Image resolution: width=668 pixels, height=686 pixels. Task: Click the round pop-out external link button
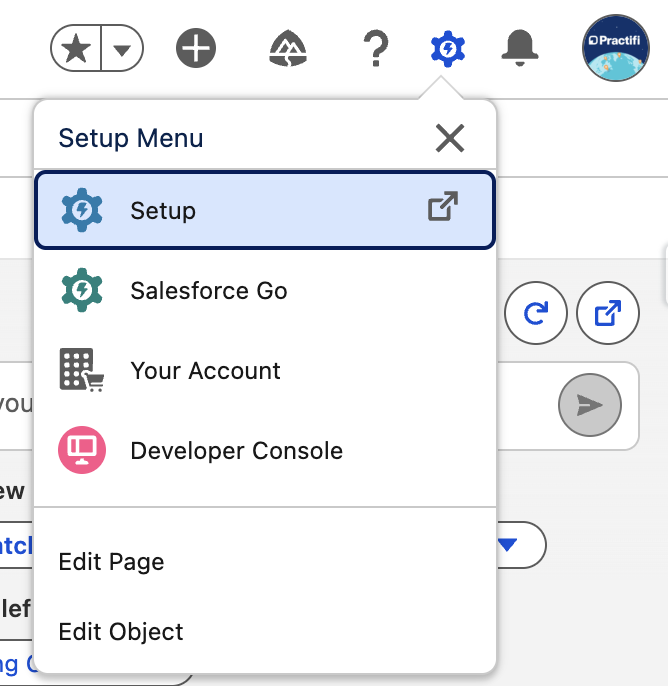coord(608,313)
